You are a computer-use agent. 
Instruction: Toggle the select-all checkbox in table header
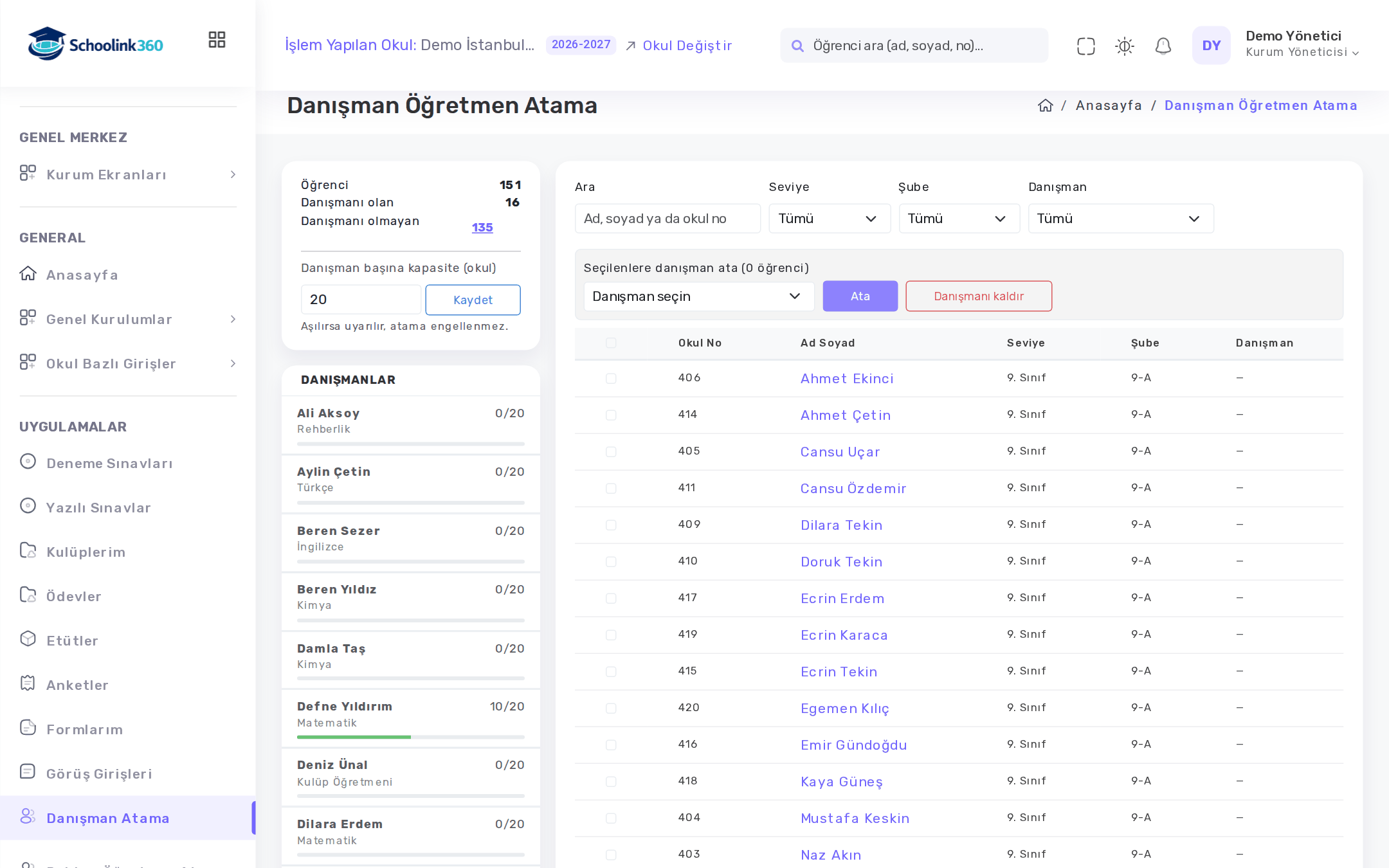tap(611, 343)
